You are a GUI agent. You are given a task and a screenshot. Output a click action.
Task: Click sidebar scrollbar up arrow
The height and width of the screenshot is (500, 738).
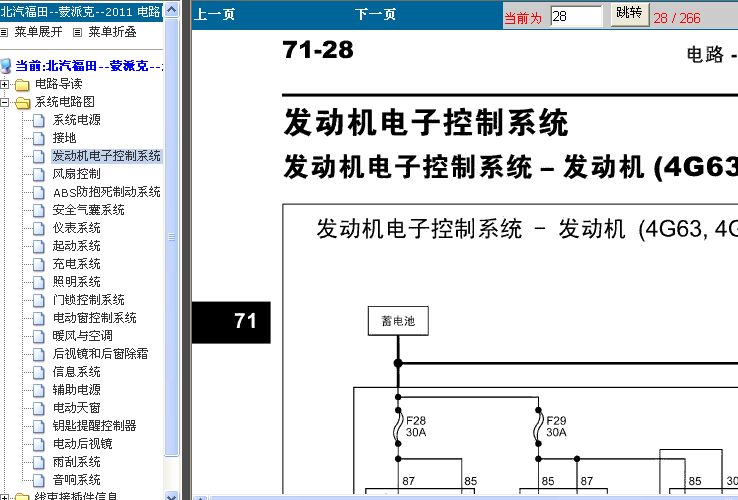tap(172, 9)
